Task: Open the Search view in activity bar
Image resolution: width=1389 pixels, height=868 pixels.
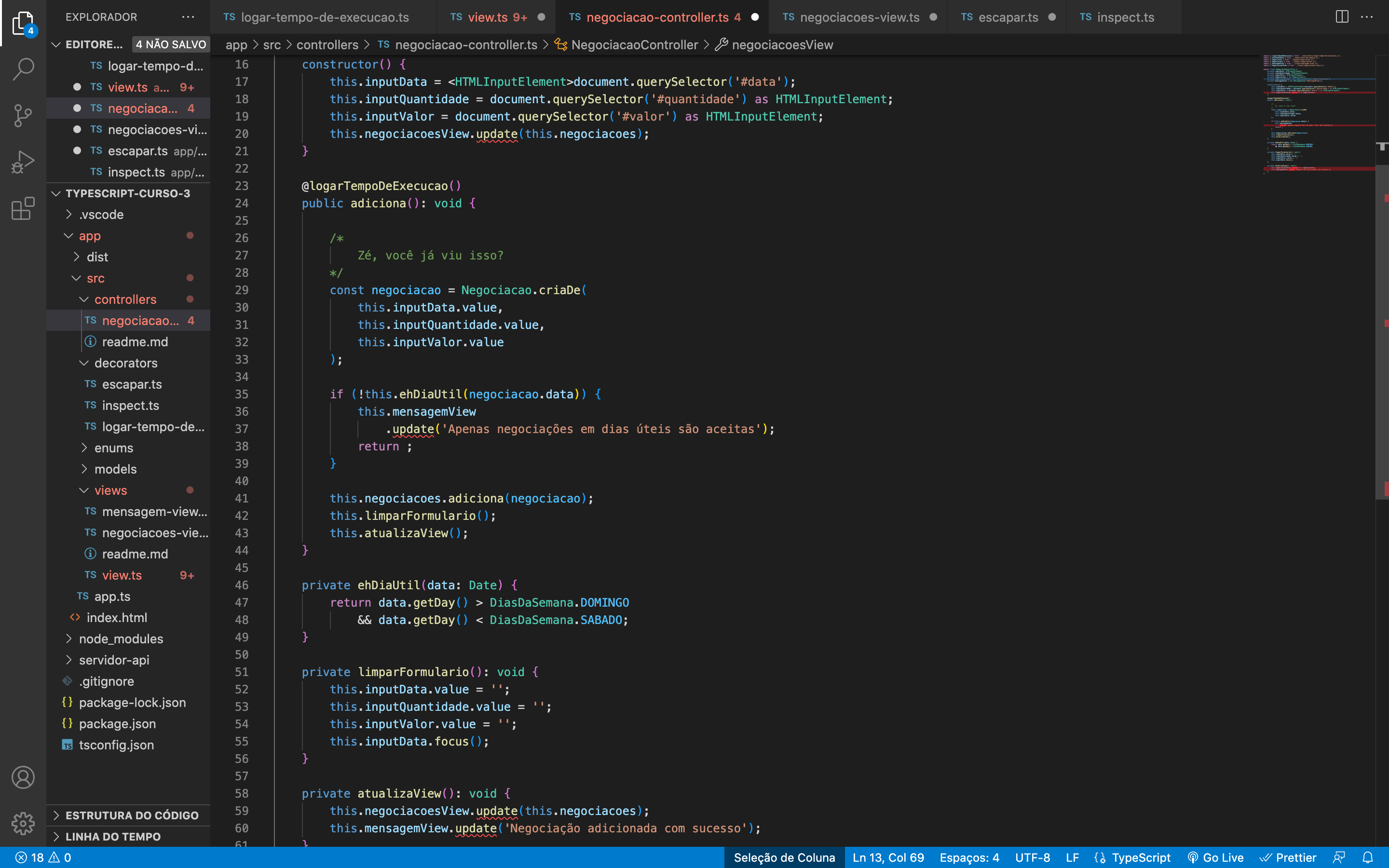Action: click(x=23, y=69)
